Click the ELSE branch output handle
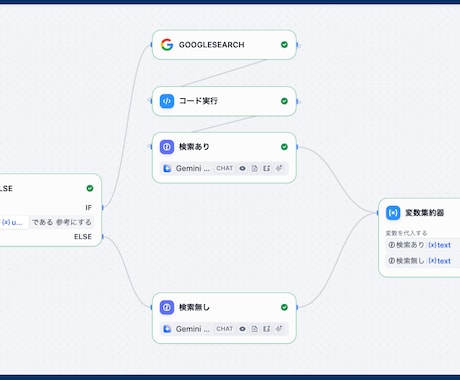Viewport: 460px width, 380px height. (x=103, y=237)
